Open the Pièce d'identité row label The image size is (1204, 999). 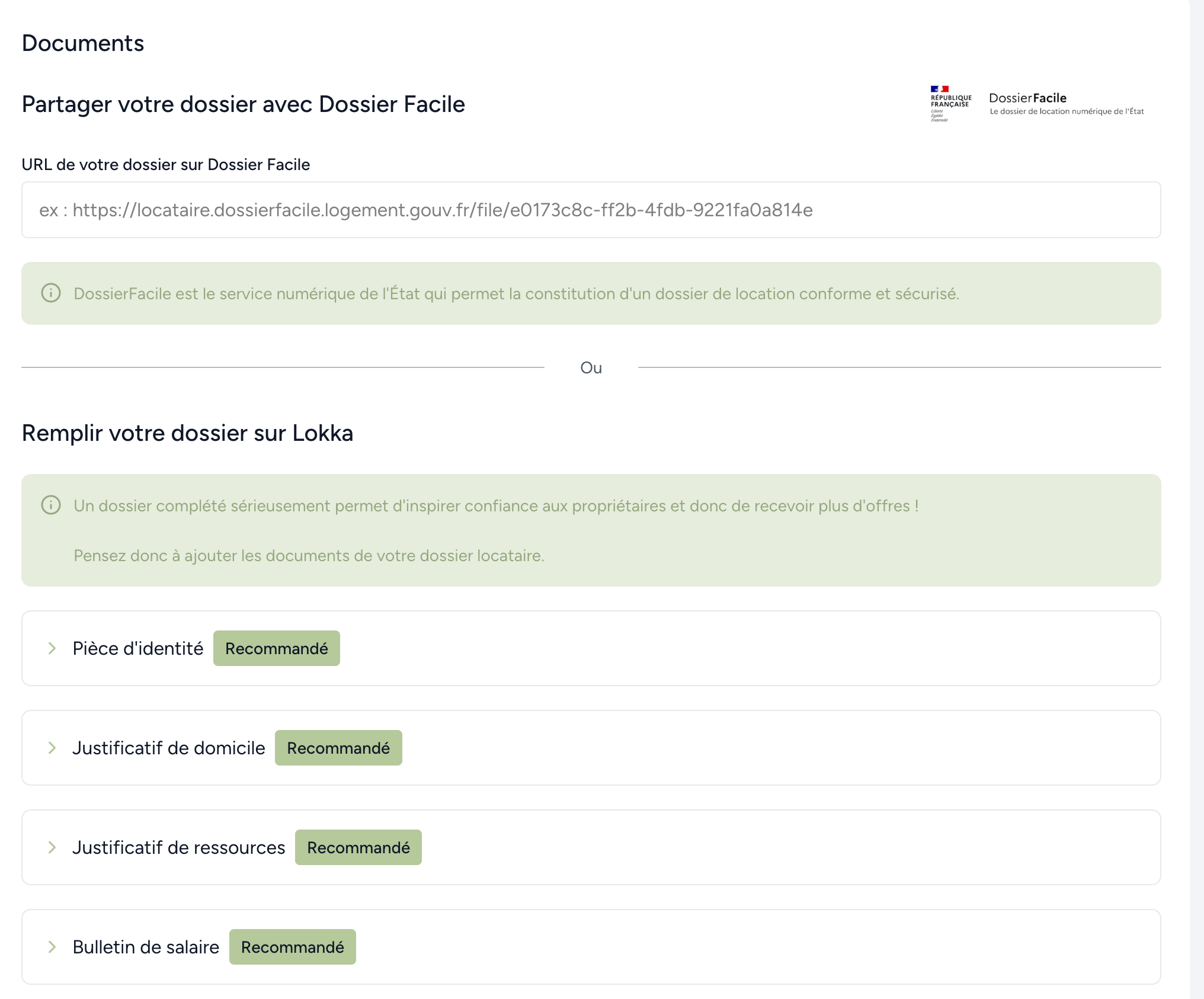138,648
